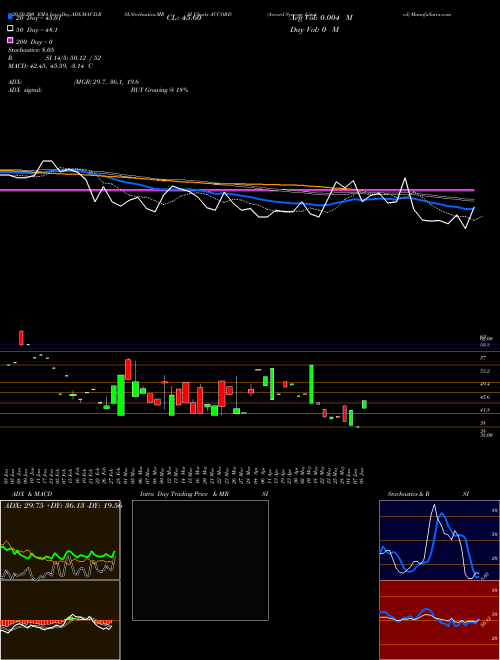Open the MACD histogram mini chart

tap(60, 620)
